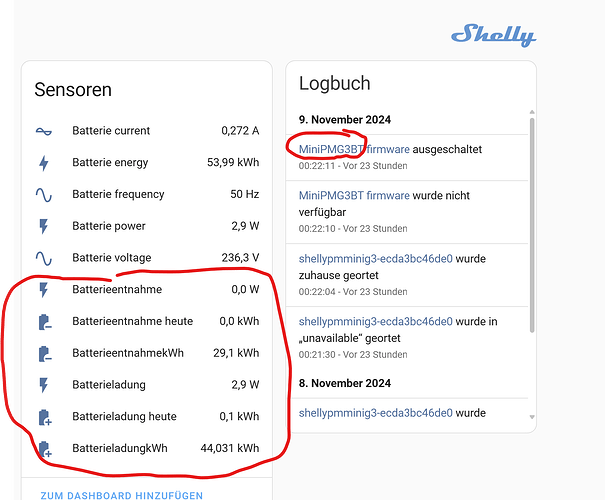Click the Batterie power flash icon
Image resolution: width=605 pixels, height=500 pixels.
[44, 226]
